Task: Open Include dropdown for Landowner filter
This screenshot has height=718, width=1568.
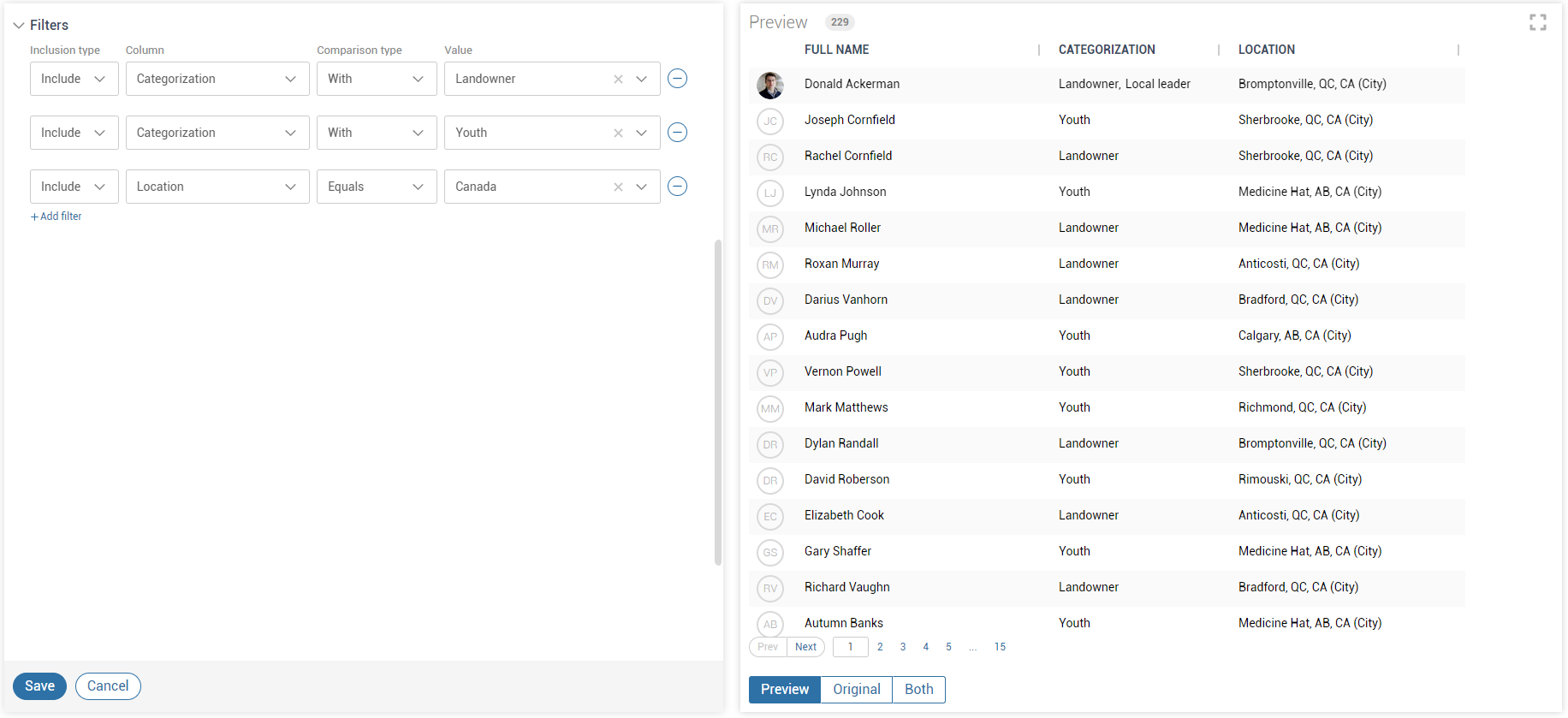Action: [74, 79]
